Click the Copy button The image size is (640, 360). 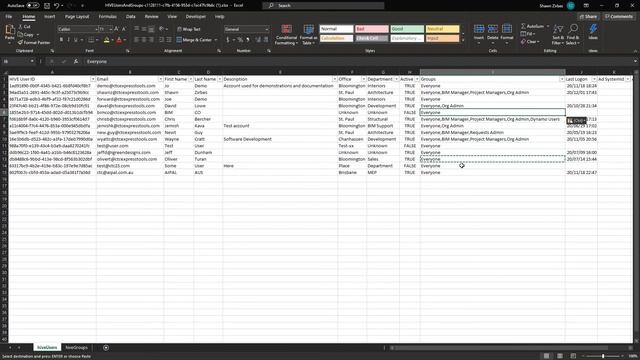click(26, 35)
